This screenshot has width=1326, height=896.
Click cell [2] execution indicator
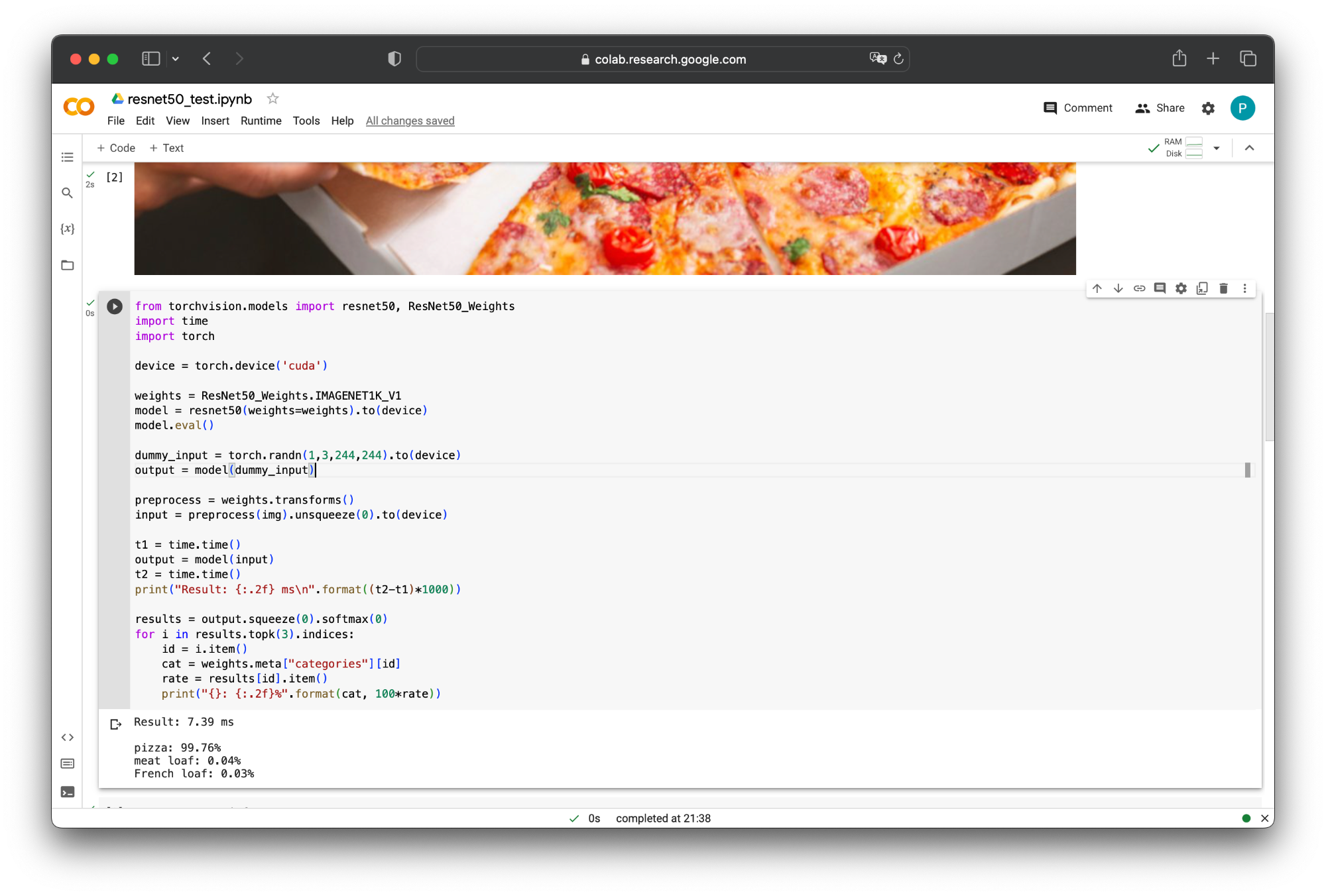coord(114,177)
